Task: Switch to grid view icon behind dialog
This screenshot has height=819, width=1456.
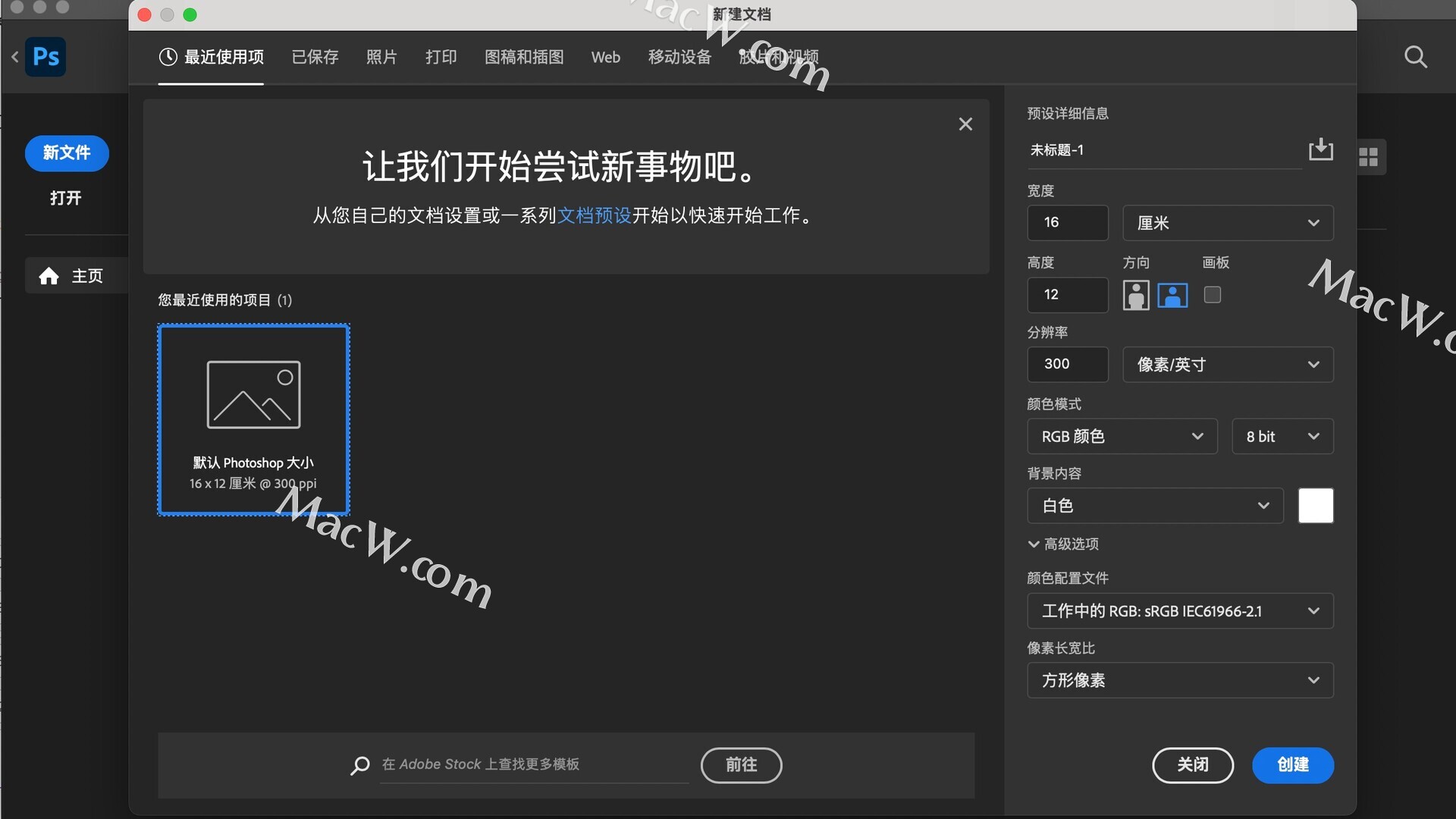Action: (1369, 157)
